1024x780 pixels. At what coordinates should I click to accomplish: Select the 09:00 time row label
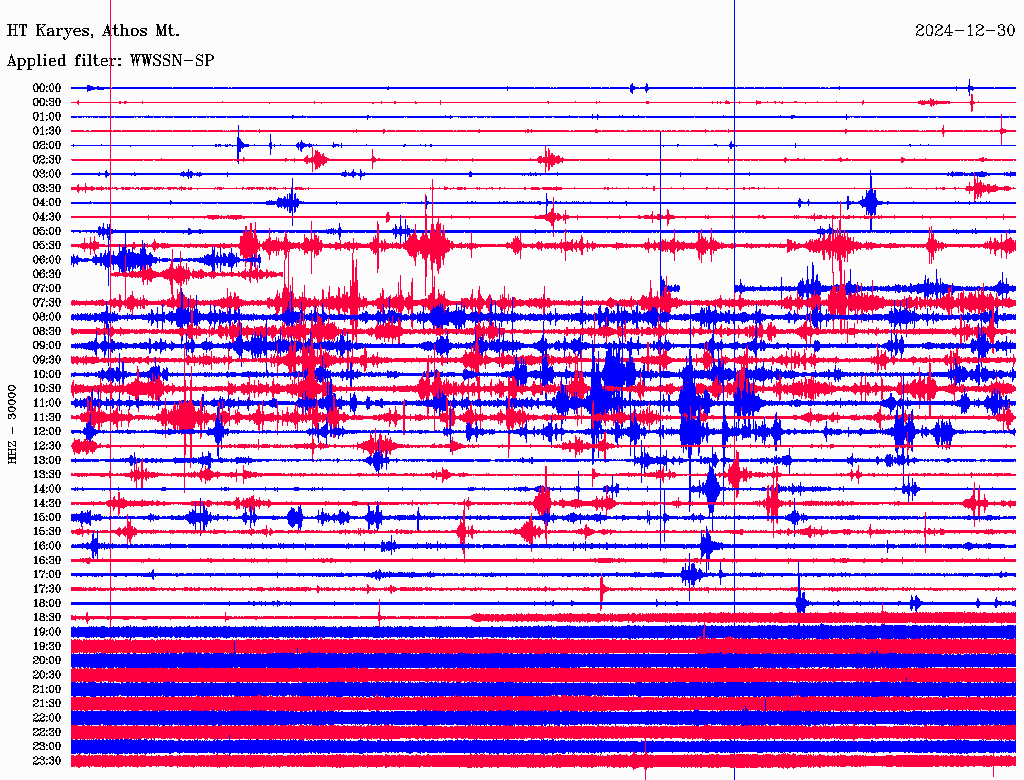47,346
